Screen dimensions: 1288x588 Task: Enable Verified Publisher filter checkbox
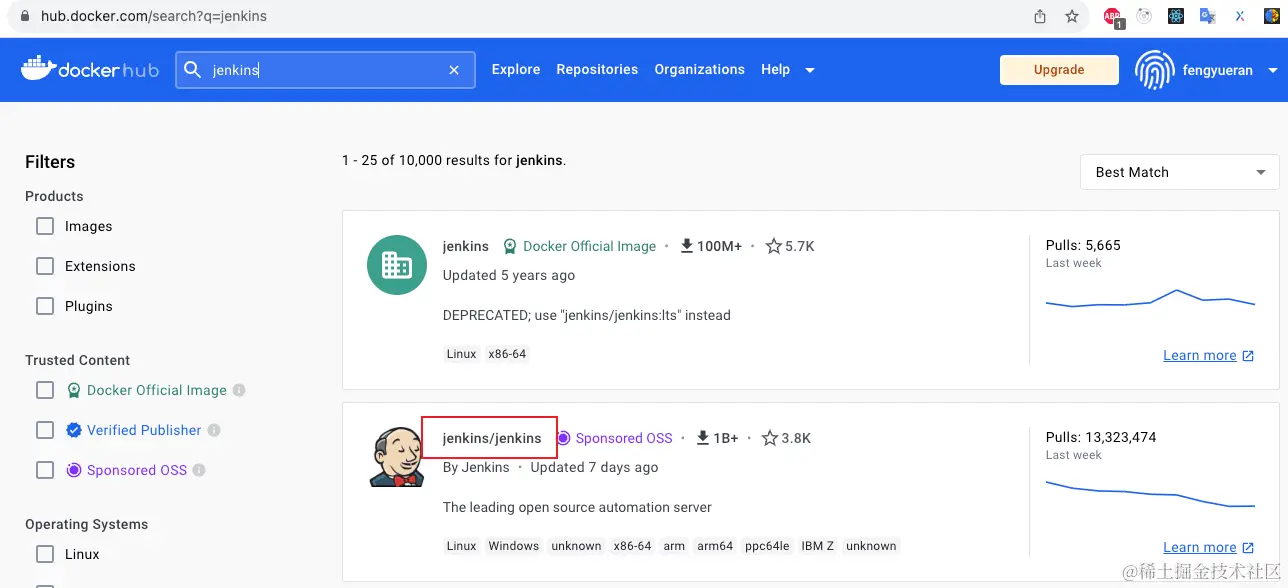point(45,430)
